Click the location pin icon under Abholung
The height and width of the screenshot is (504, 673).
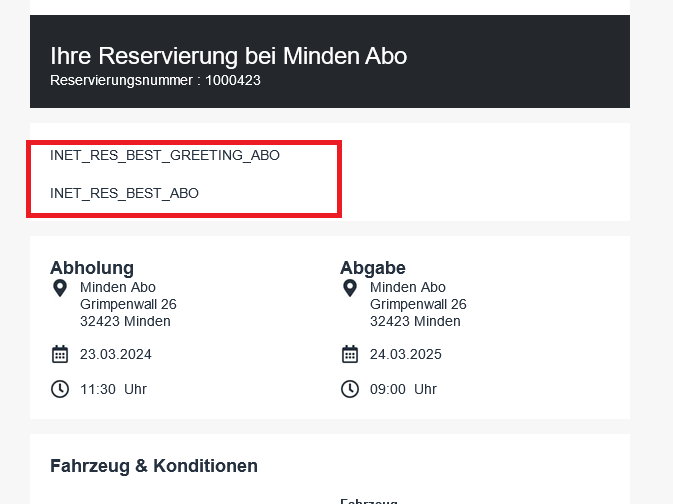(x=59, y=288)
